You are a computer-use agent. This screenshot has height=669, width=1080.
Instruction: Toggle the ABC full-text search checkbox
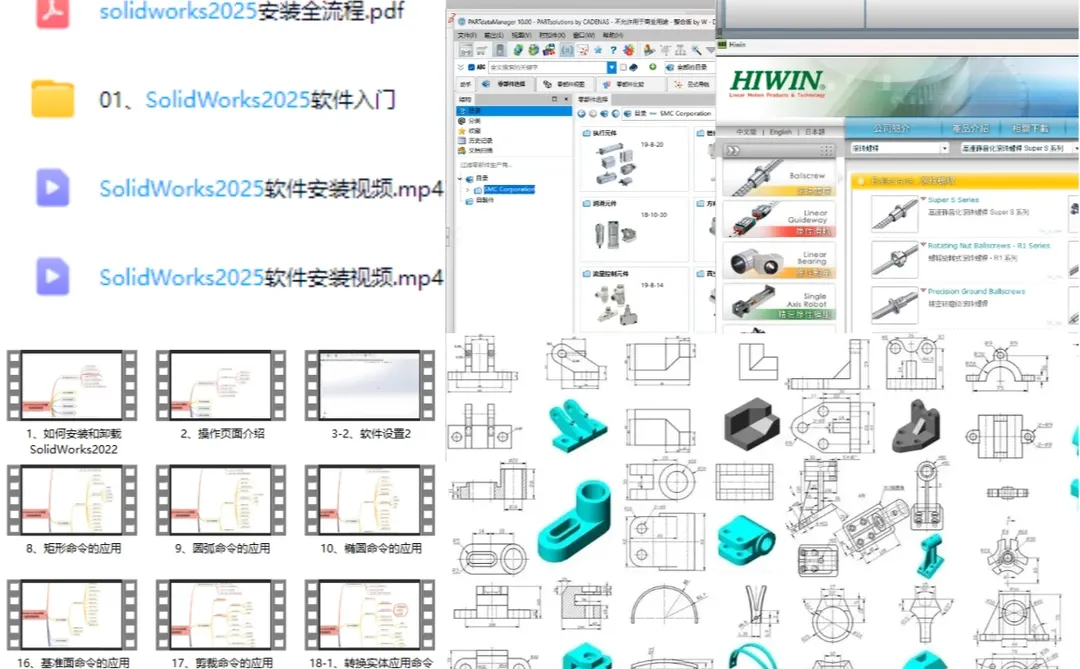471,67
